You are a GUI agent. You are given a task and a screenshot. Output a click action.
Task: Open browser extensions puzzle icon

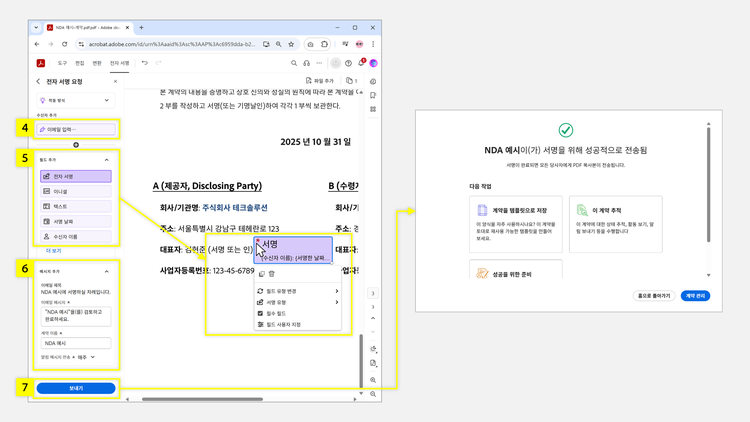pos(324,44)
